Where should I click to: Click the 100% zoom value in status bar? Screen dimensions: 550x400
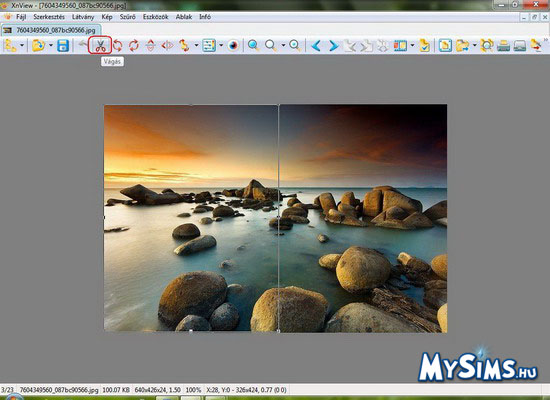coord(193,390)
